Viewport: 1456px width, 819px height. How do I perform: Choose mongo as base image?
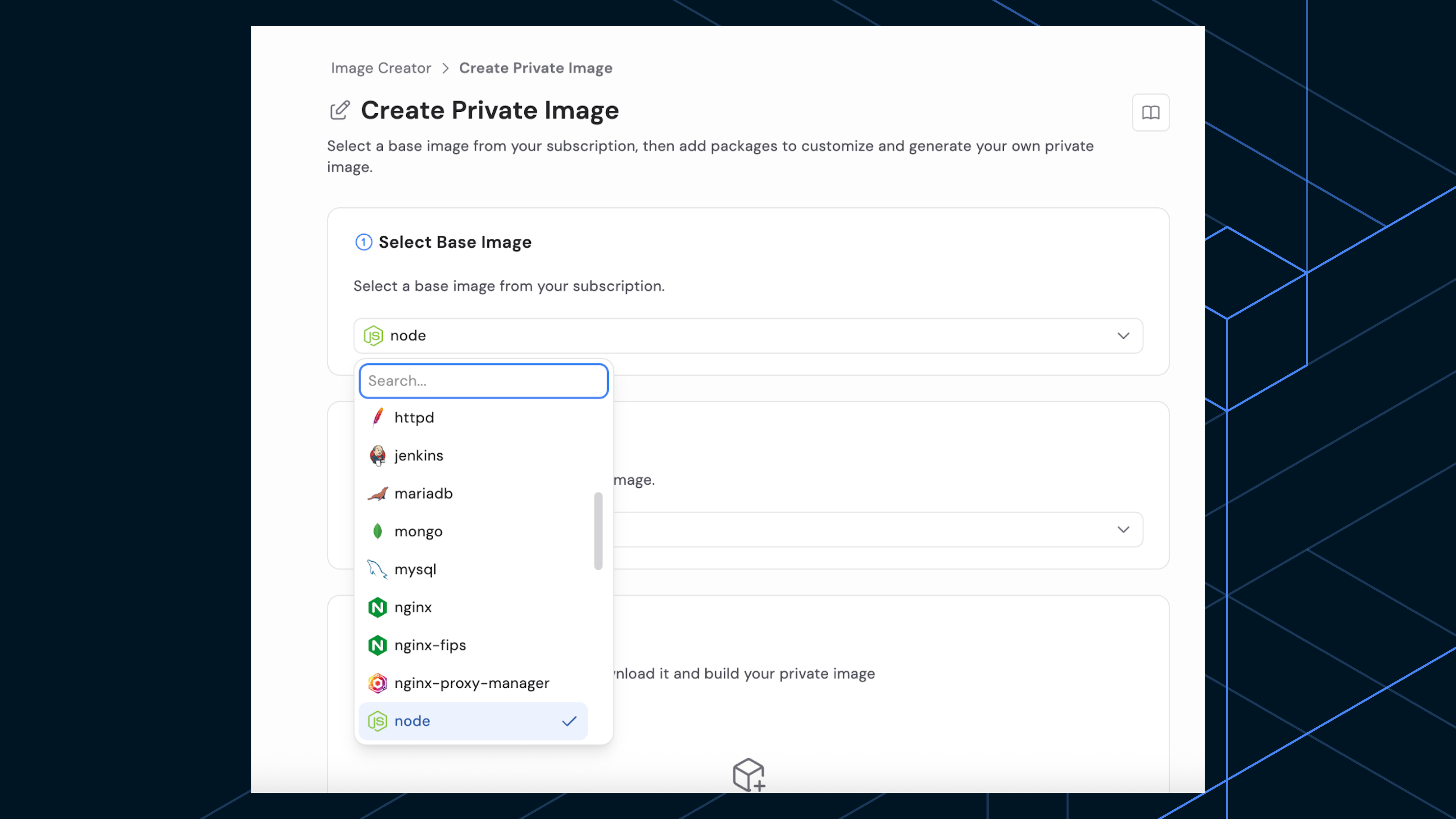click(x=474, y=531)
